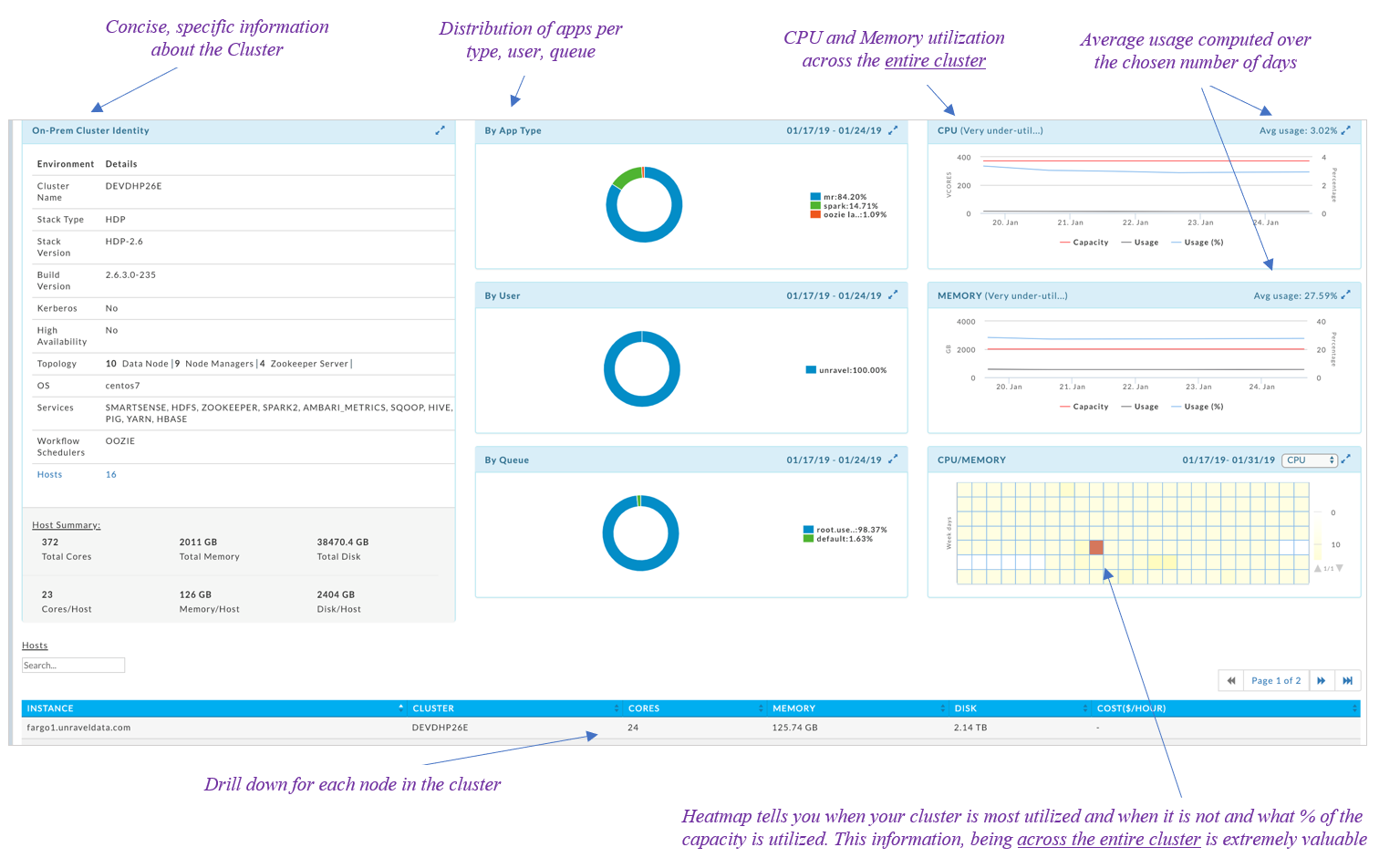Open the CPU metric dropdown in heatmap
1400x868 pixels.
1309,460
